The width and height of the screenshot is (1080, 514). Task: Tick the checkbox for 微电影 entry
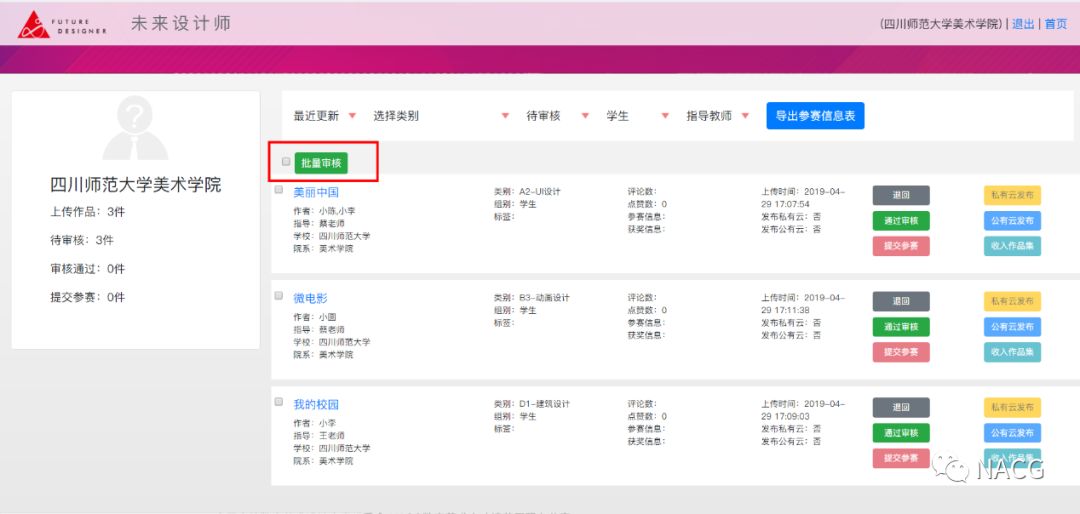279,296
